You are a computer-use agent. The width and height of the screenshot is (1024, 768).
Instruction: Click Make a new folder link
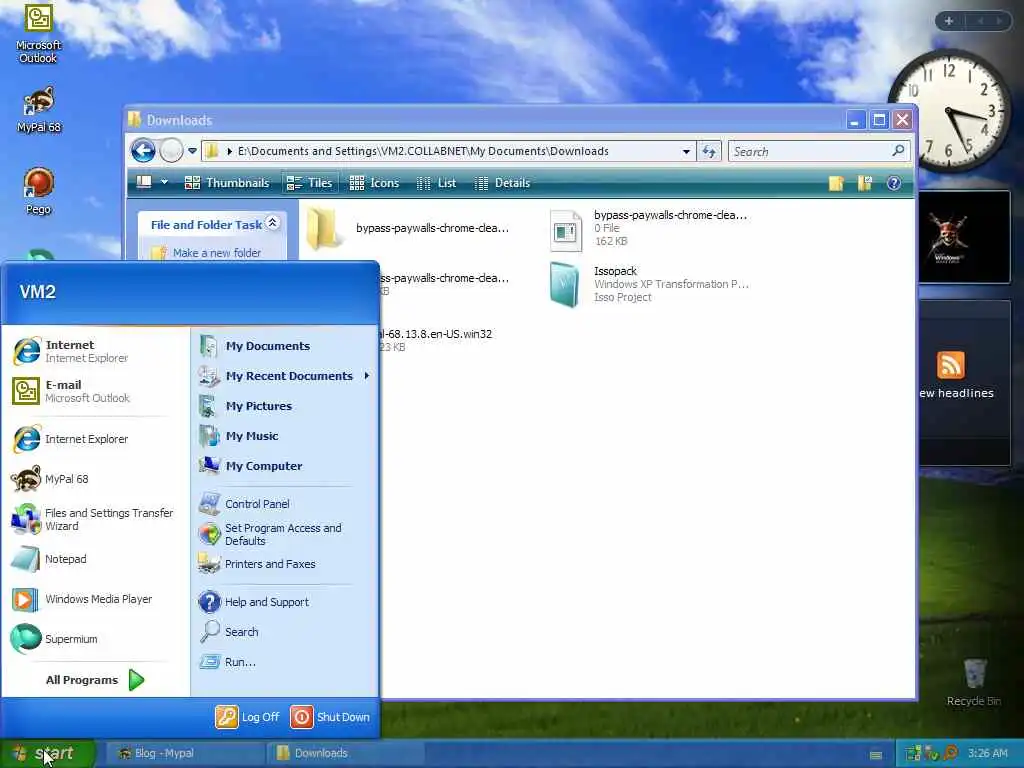(217, 253)
